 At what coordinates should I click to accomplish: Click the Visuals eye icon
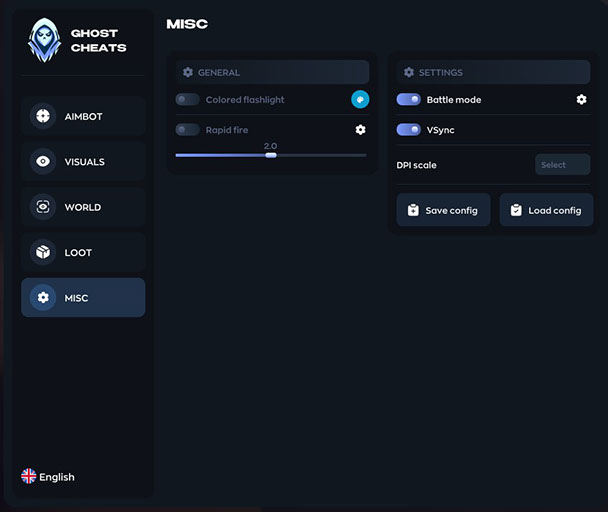(x=43, y=162)
